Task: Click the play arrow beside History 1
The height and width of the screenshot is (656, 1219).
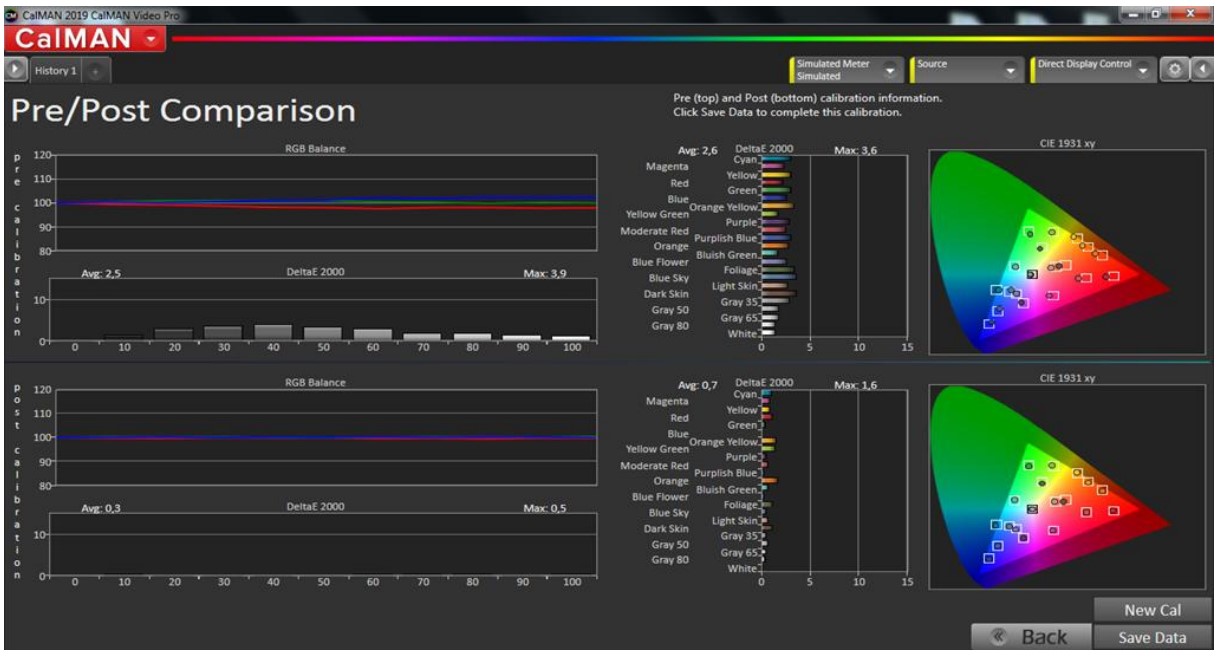Action: pos(15,71)
